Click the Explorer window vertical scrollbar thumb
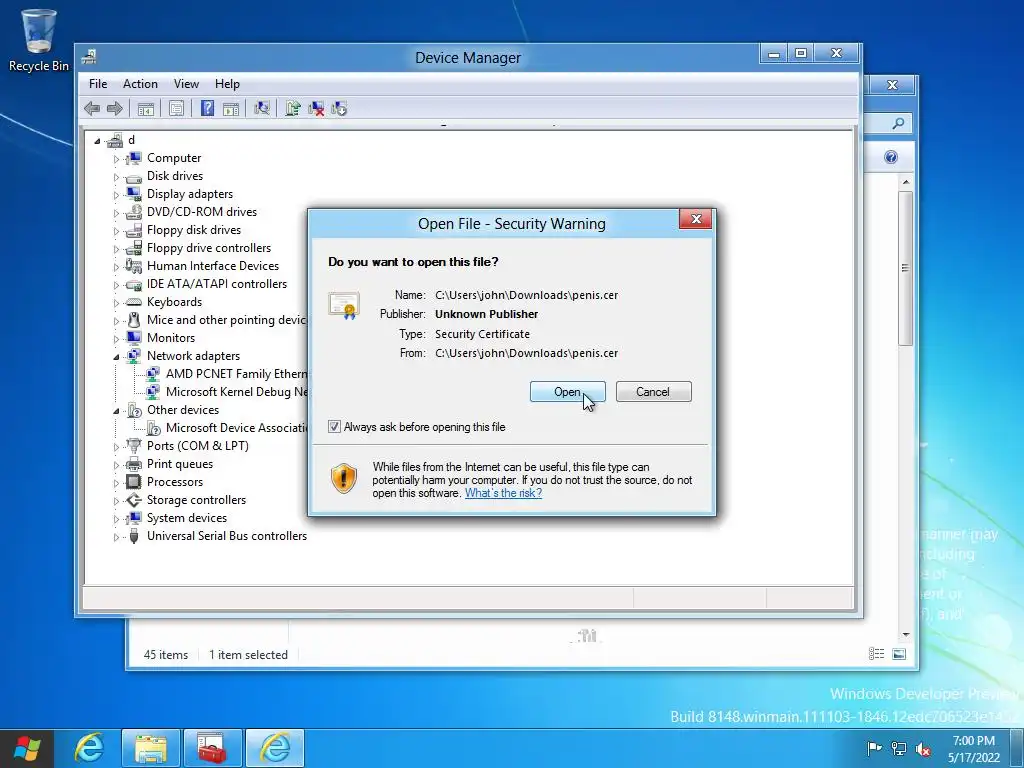 (x=905, y=268)
